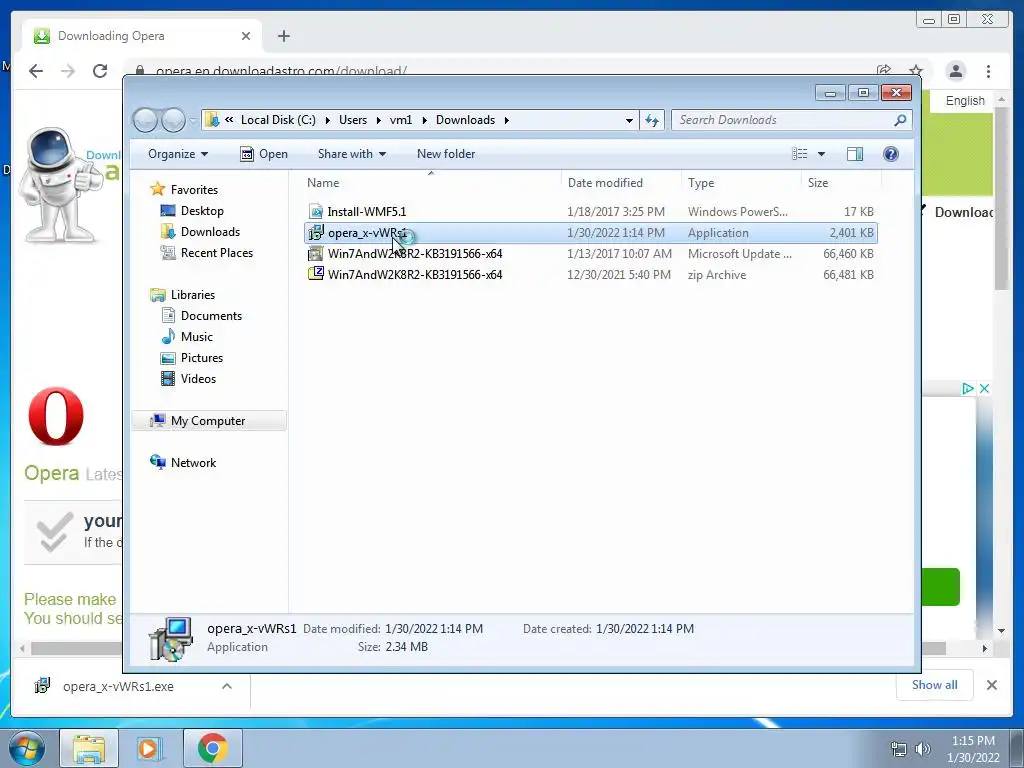The image size is (1024, 768).
Task: Reload the Chrome page
Action: coord(100,71)
